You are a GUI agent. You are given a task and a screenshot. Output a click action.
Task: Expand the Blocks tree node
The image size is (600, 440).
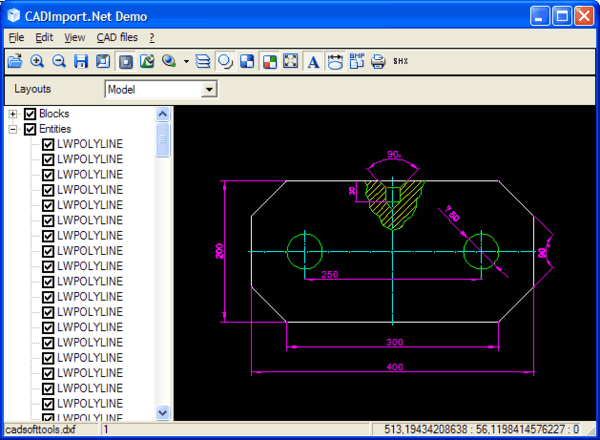click(x=14, y=114)
